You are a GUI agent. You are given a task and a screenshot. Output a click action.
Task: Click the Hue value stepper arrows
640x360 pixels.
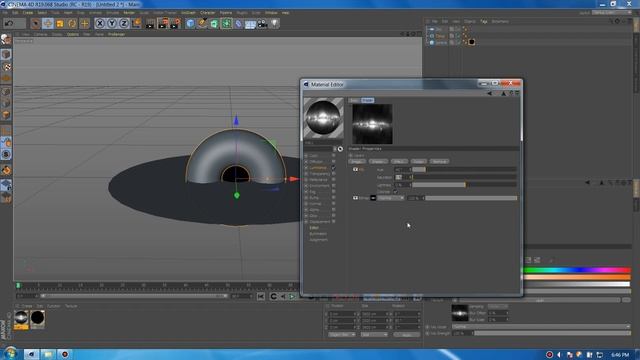pyautogui.click(x=410, y=169)
